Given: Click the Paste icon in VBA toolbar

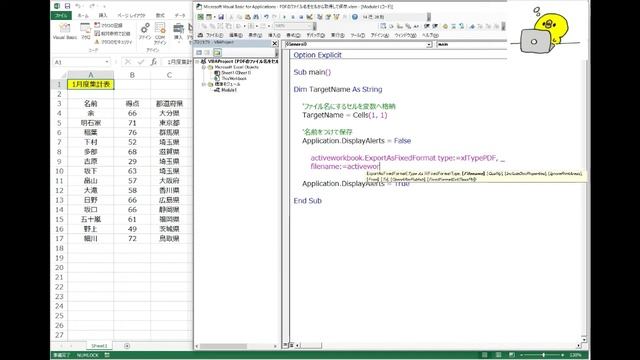Looking at the screenshot, I should [247, 17].
